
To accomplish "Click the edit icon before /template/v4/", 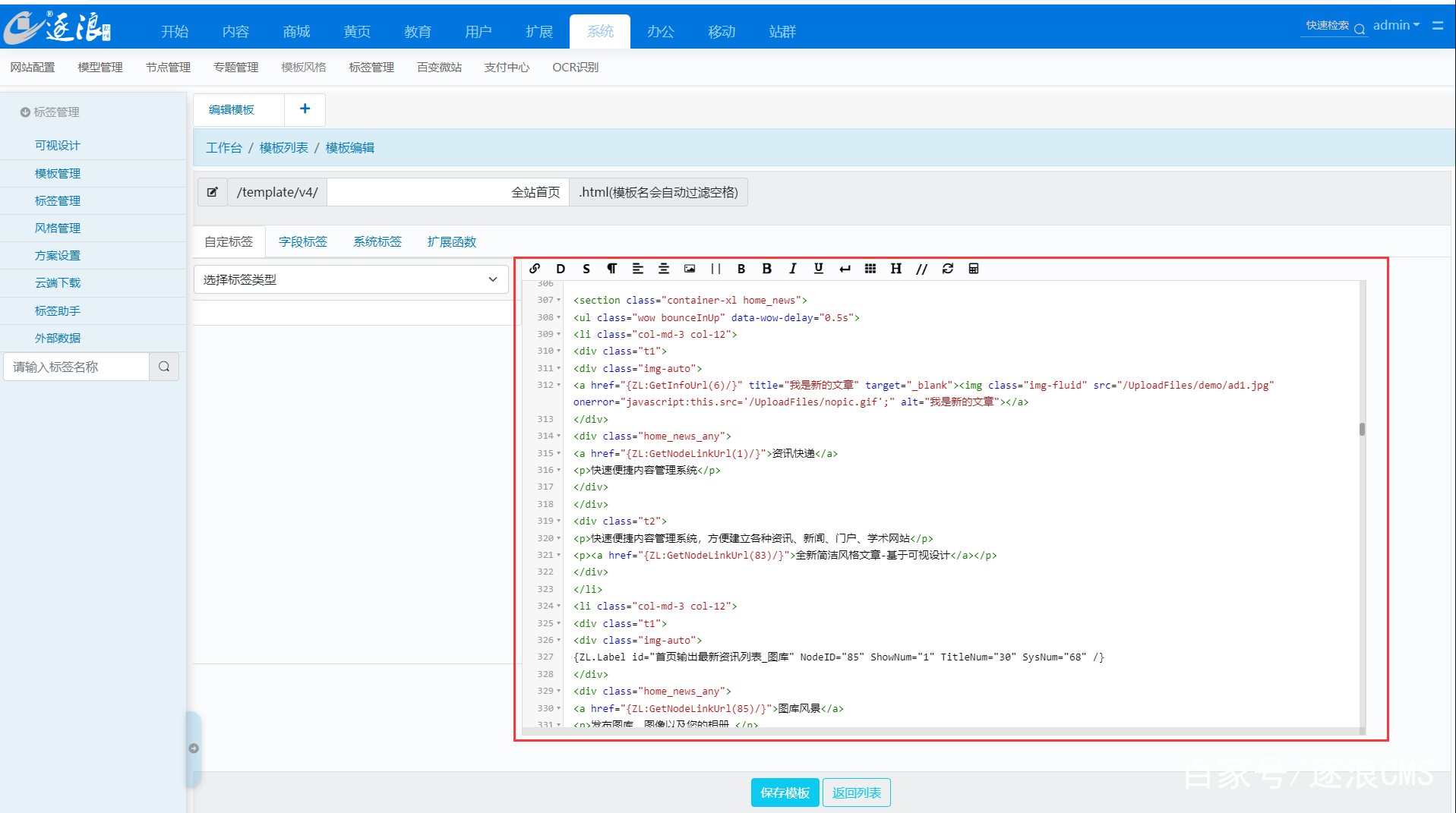I will 213,192.
